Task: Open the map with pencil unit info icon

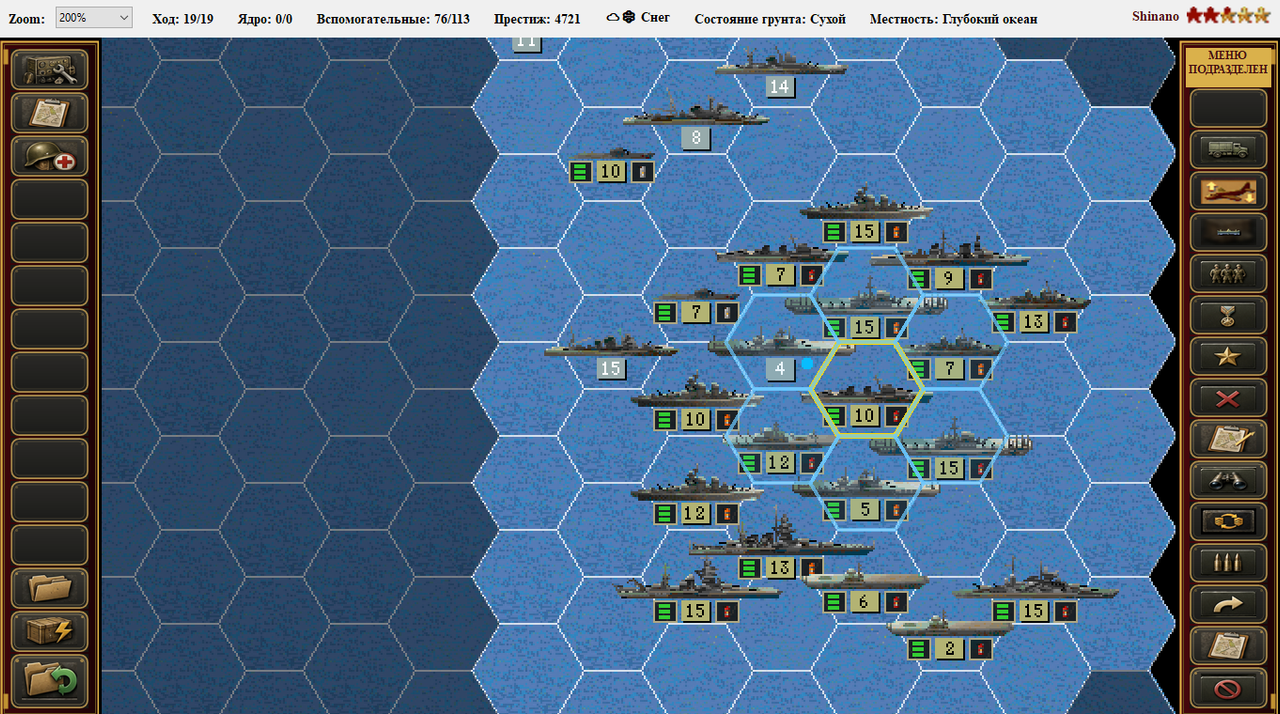Action: [x=1228, y=439]
